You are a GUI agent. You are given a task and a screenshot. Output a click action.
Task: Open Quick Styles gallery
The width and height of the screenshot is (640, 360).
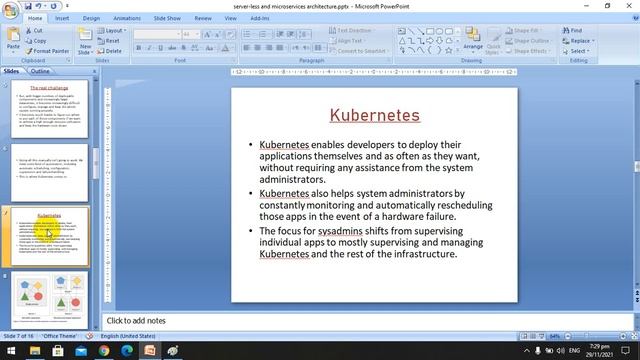point(493,41)
